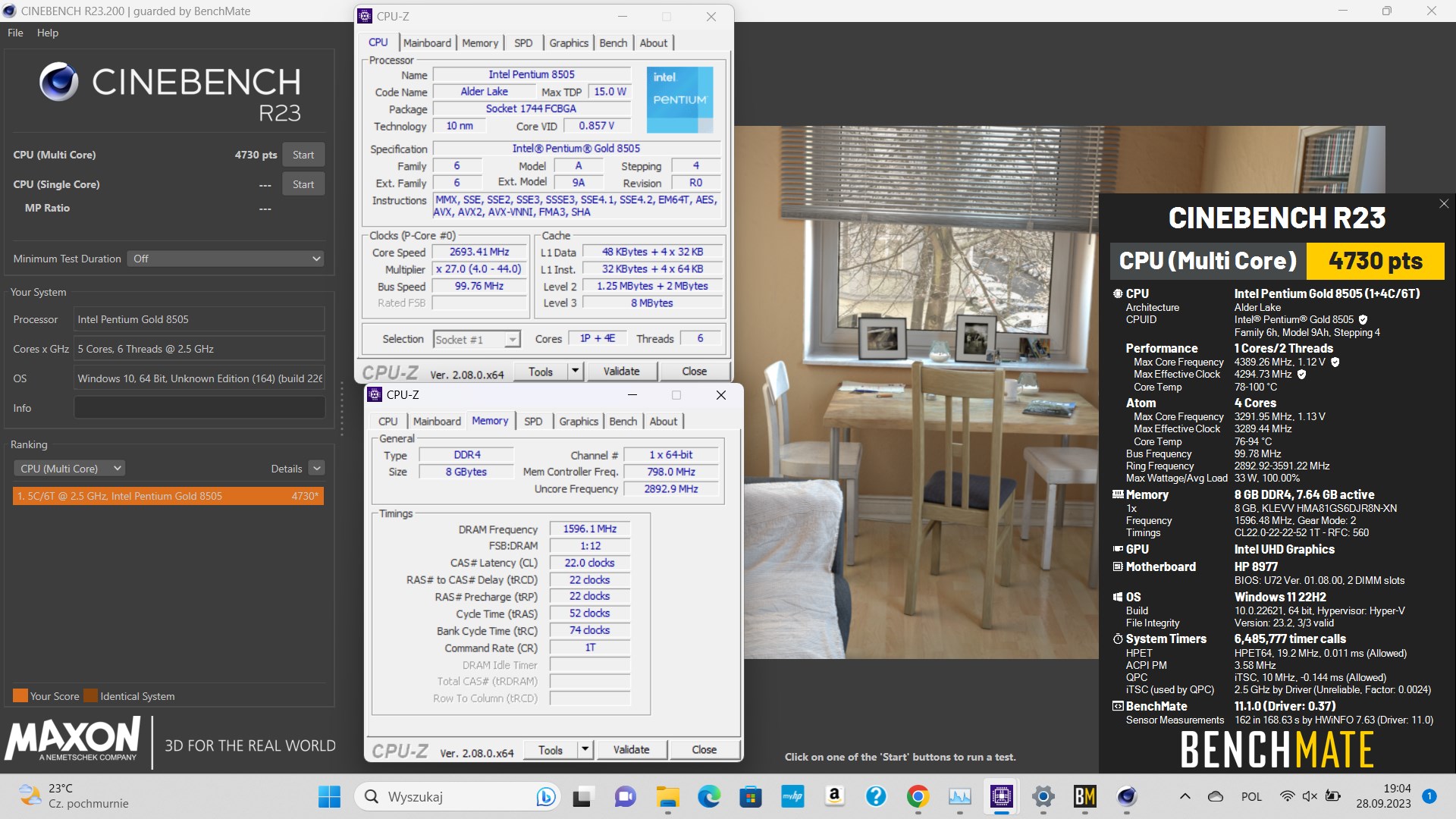Expand the ranking Details dropdown arrow
The height and width of the screenshot is (819, 1456).
[x=317, y=469]
